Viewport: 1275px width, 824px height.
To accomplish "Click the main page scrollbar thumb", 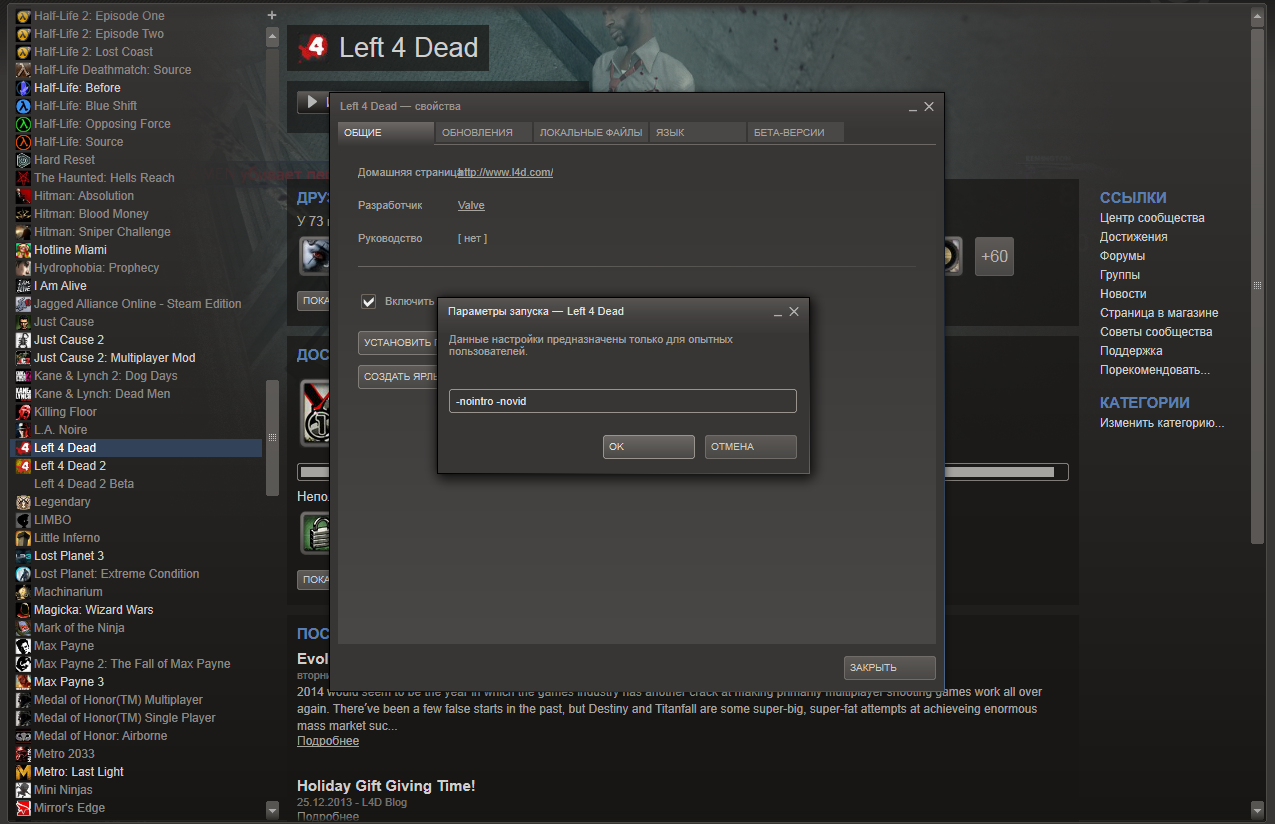I will point(1257,284).
